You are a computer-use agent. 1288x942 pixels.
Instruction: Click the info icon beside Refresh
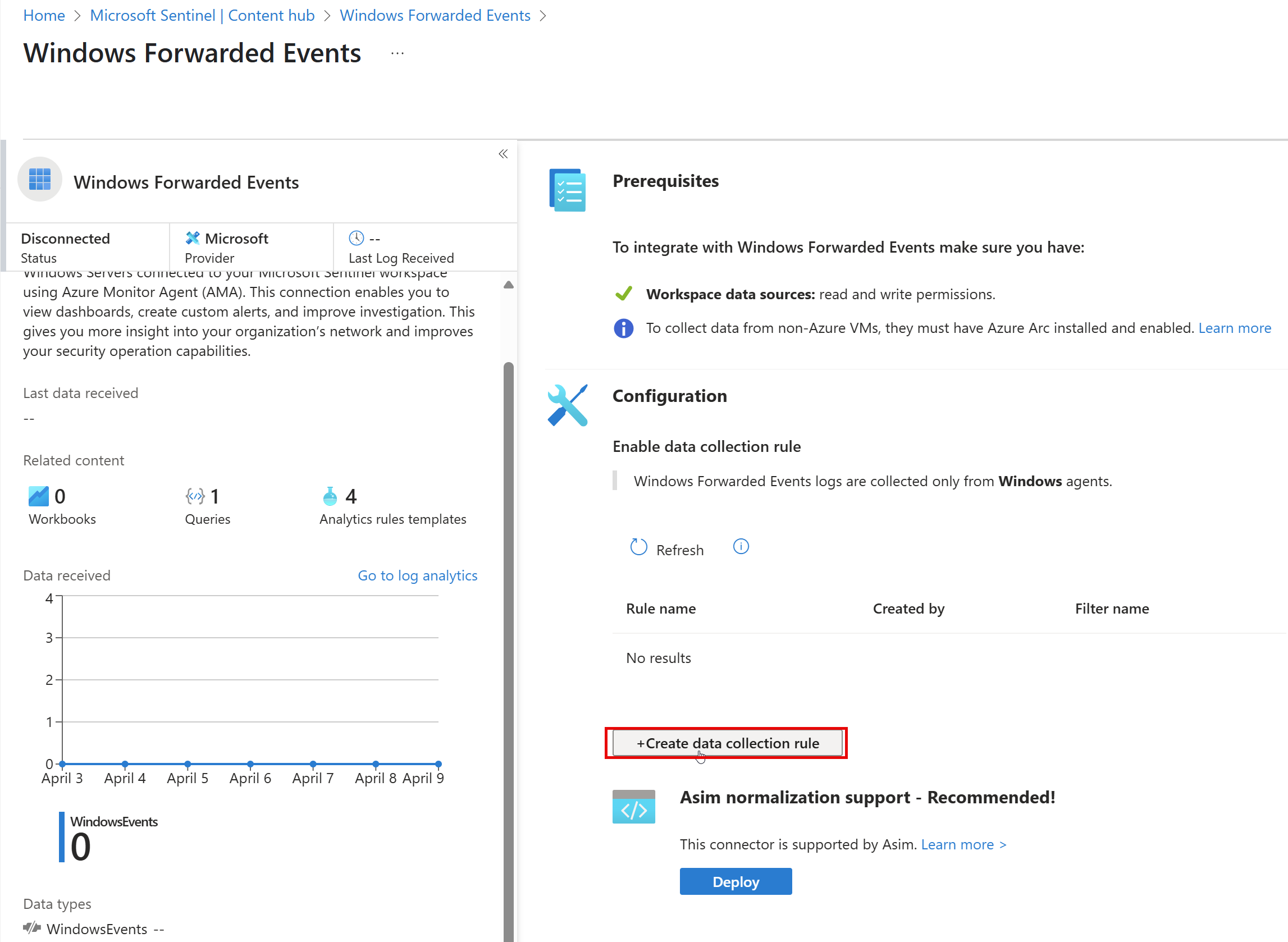click(740, 547)
